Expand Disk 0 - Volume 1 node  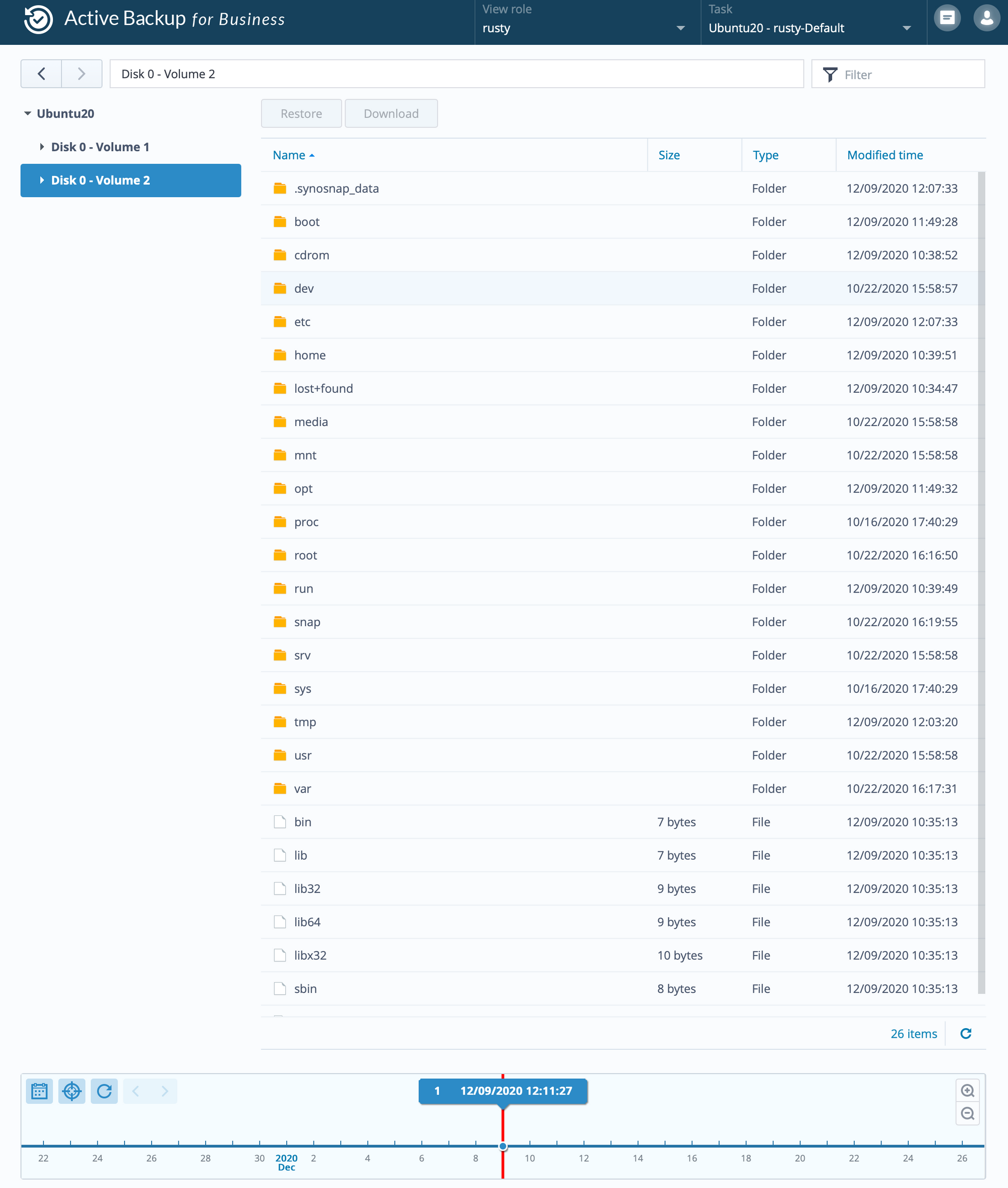[42, 147]
